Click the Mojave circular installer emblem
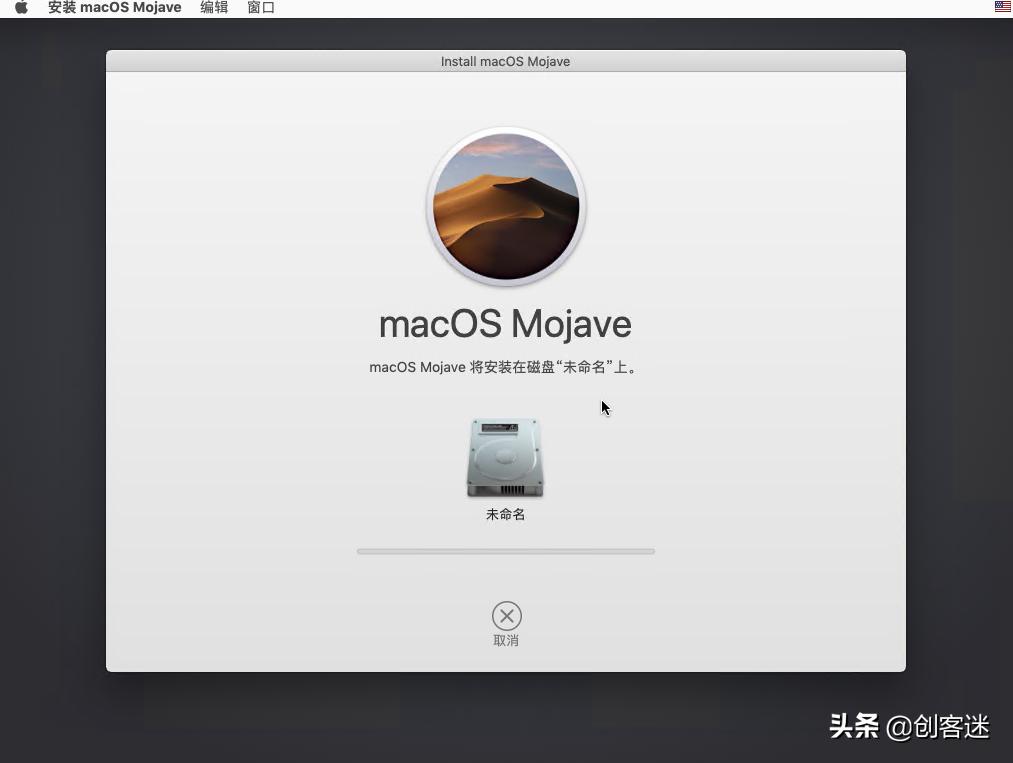 pos(505,206)
